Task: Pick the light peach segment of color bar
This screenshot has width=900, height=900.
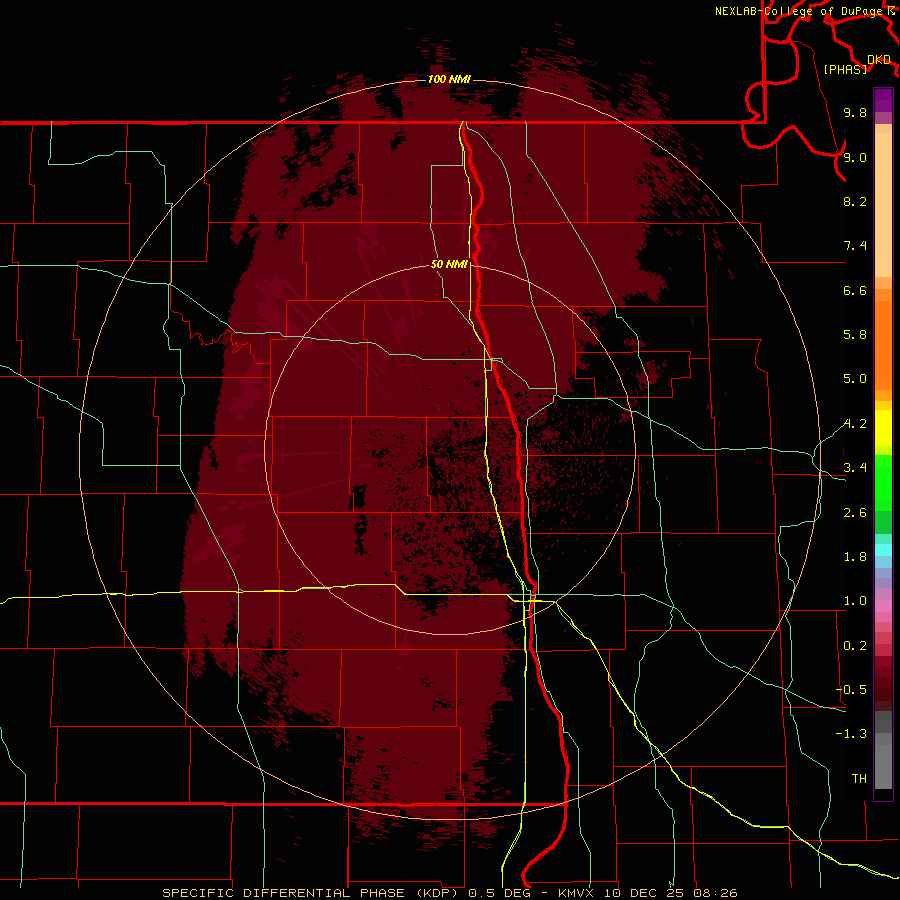Action: pos(883,205)
